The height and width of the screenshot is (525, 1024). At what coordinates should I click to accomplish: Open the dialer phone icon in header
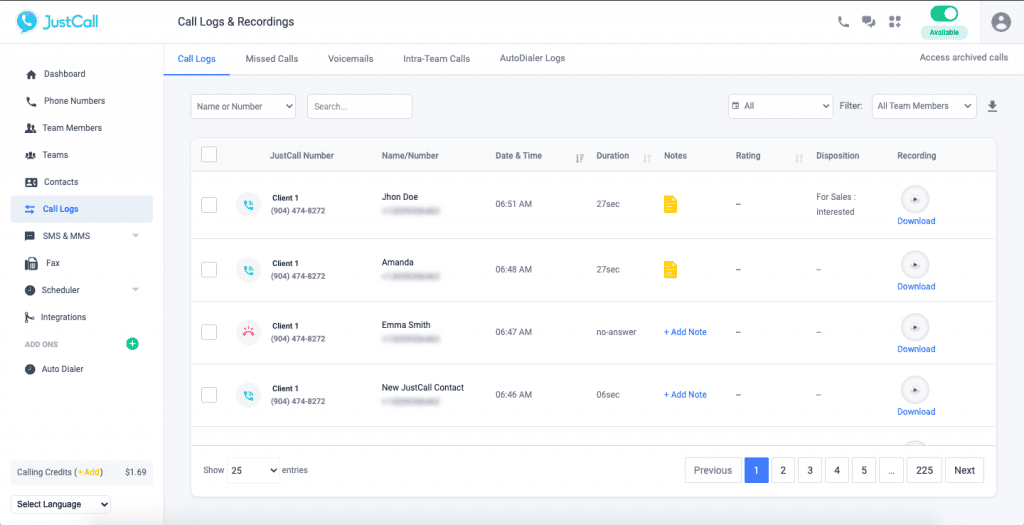tap(843, 22)
